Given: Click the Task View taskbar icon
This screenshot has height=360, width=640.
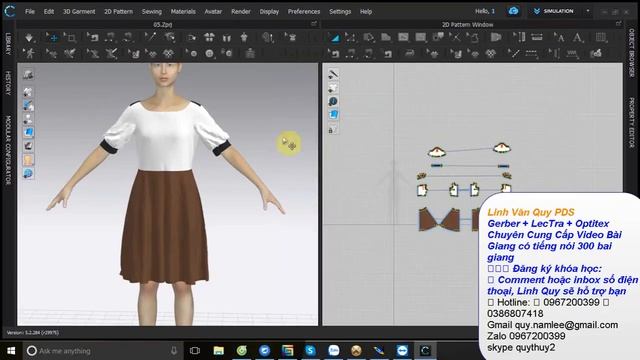Looking at the screenshot, I should tap(195, 351).
